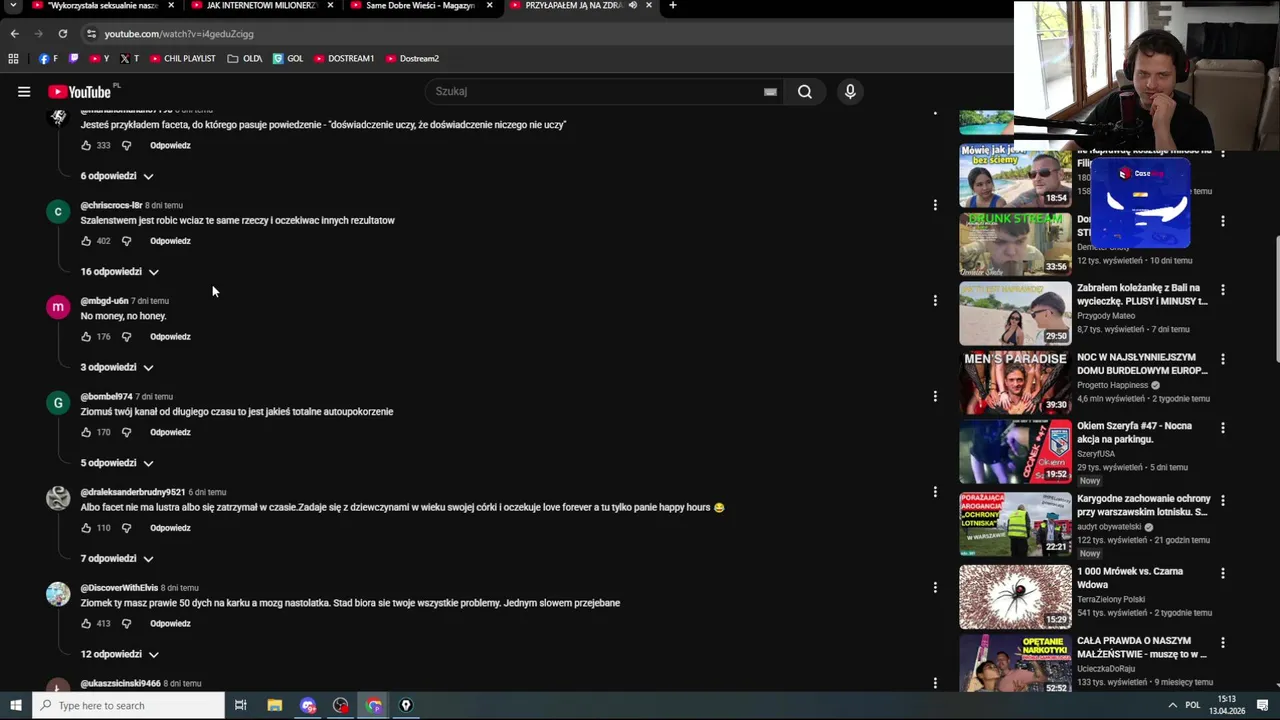The height and width of the screenshot is (720, 1280).
Task: Switch to 'JAK INTERNETOWI MILIONERZY' tab
Action: [262, 6]
